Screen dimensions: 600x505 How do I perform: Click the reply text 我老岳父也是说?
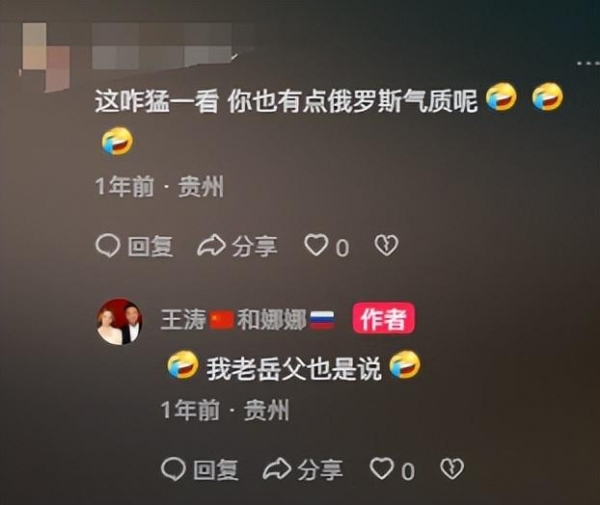(294, 369)
